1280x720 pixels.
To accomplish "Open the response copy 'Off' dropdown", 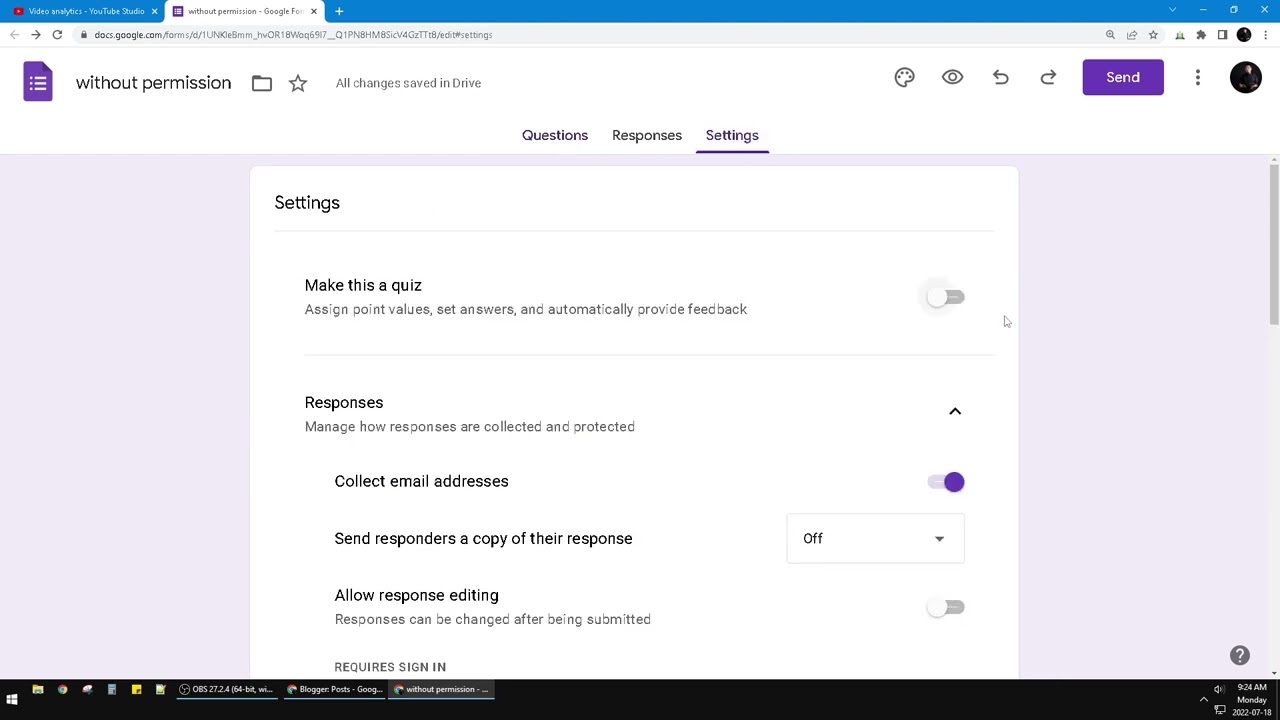I will [875, 538].
